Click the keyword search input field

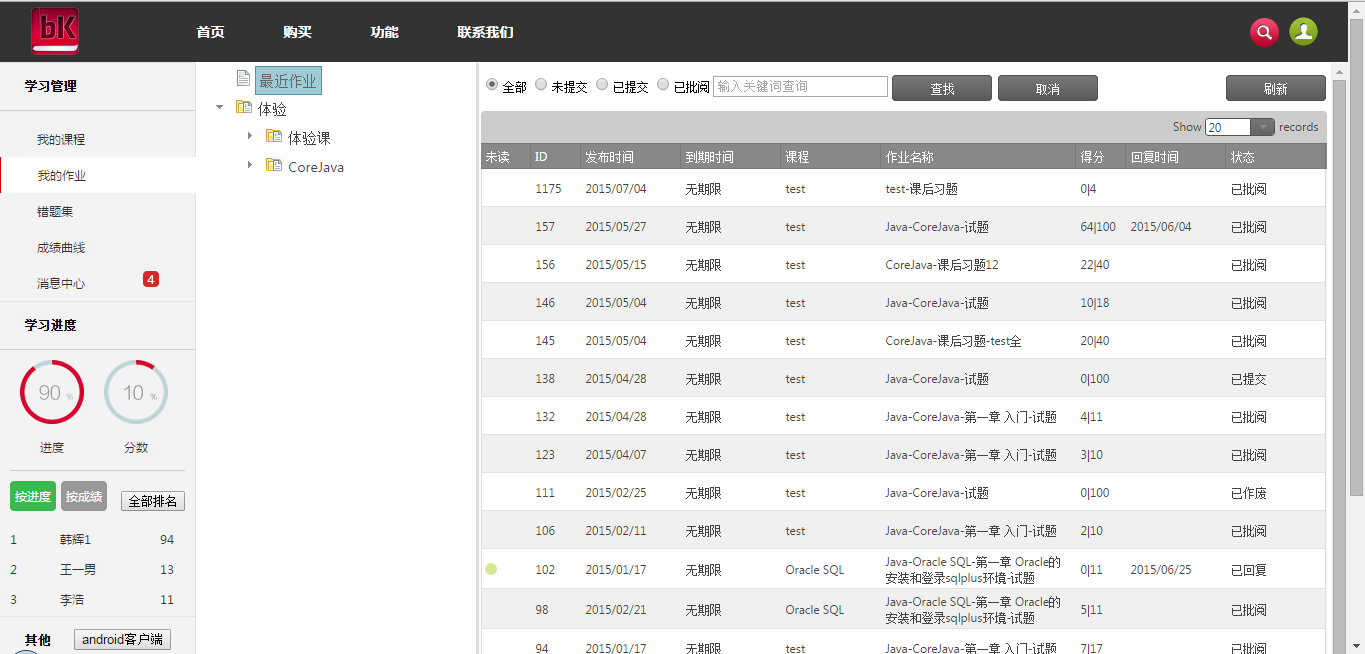[800, 87]
